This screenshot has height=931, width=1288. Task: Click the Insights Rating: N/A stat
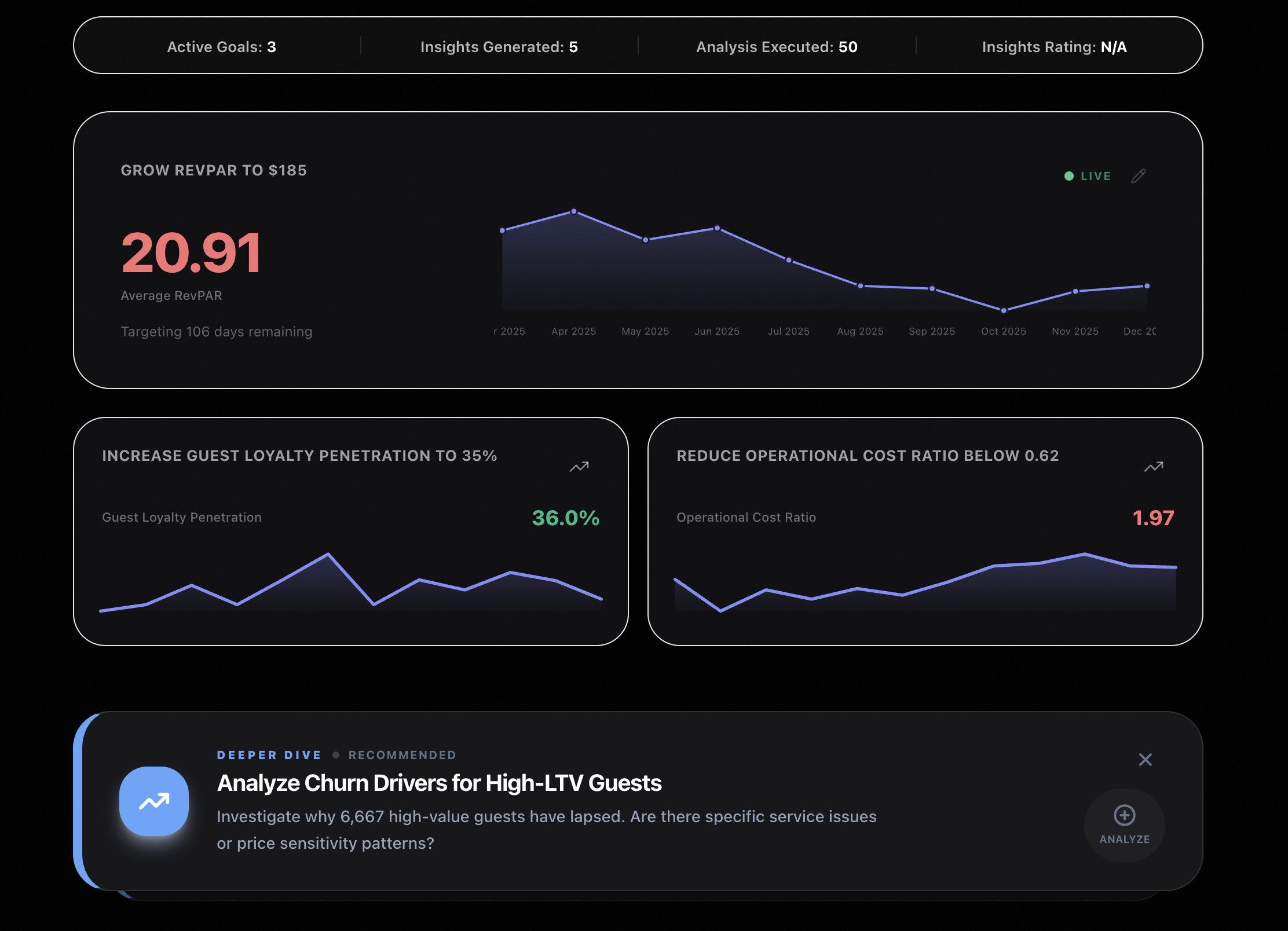point(1055,47)
